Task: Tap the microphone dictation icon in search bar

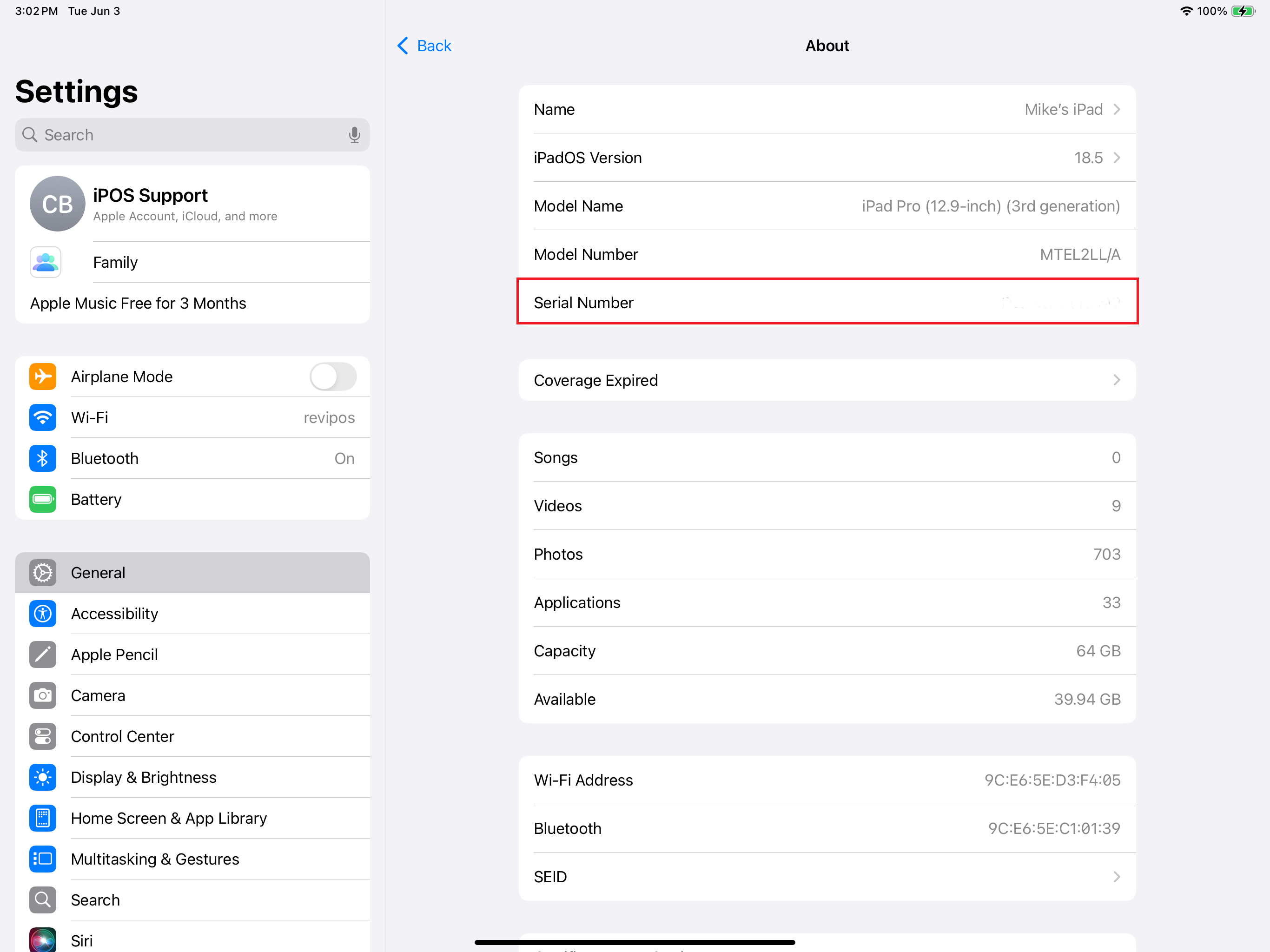Action: (354, 135)
